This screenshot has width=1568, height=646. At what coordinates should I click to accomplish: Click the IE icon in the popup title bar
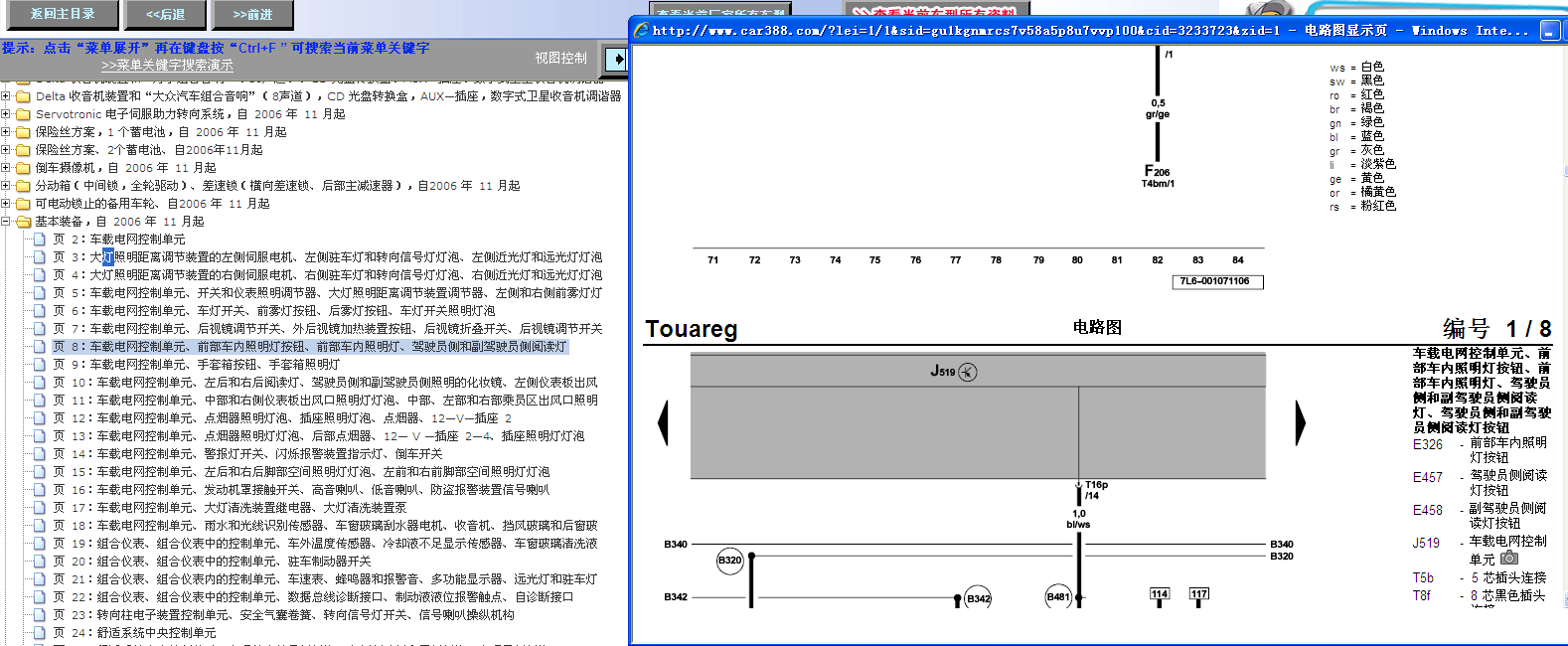click(641, 30)
